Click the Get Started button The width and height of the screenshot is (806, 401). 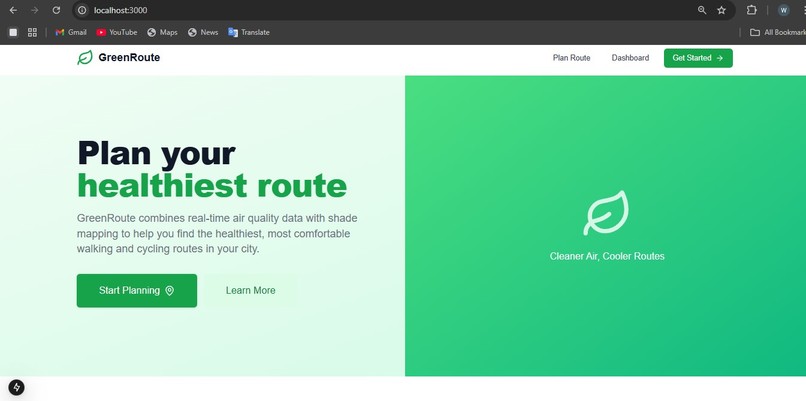coord(698,58)
